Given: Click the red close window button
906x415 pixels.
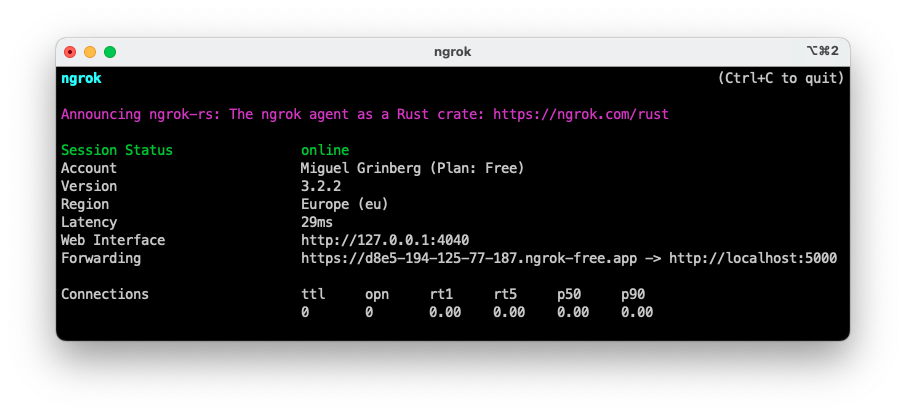Looking at the screenshot, I should pos(70,52).
